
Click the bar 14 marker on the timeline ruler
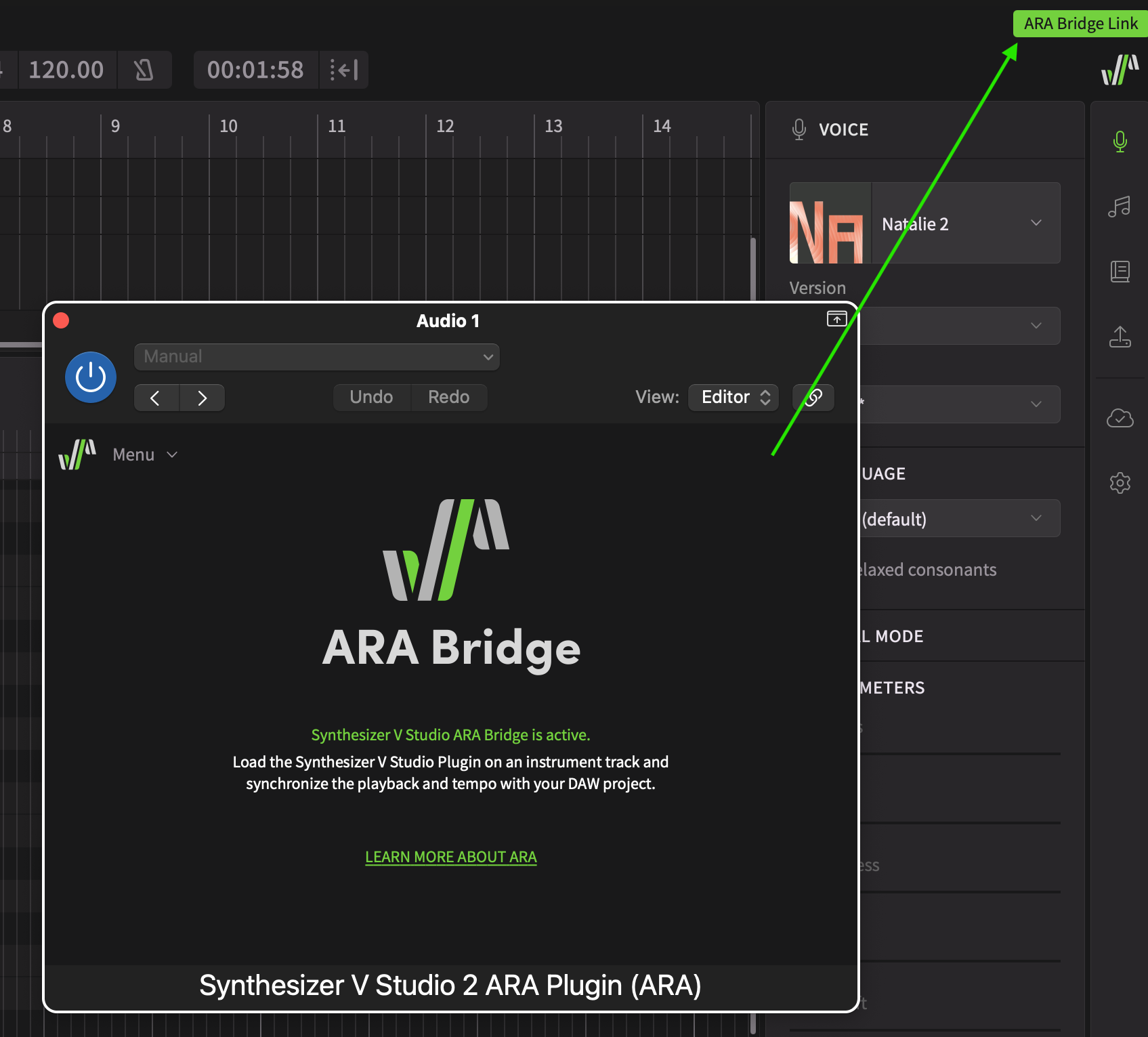tap(662, 126)
